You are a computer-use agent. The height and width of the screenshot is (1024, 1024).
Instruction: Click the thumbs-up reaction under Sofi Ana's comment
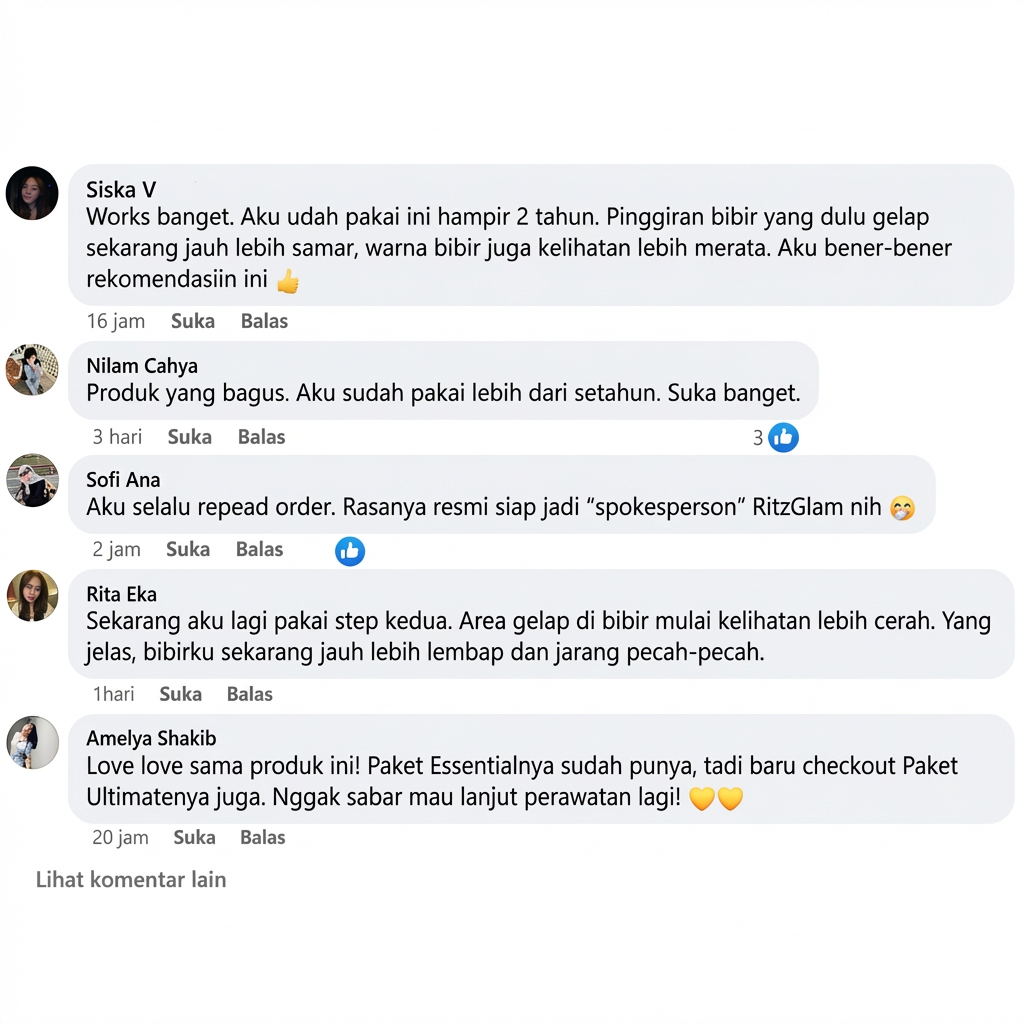click(350, 551)
